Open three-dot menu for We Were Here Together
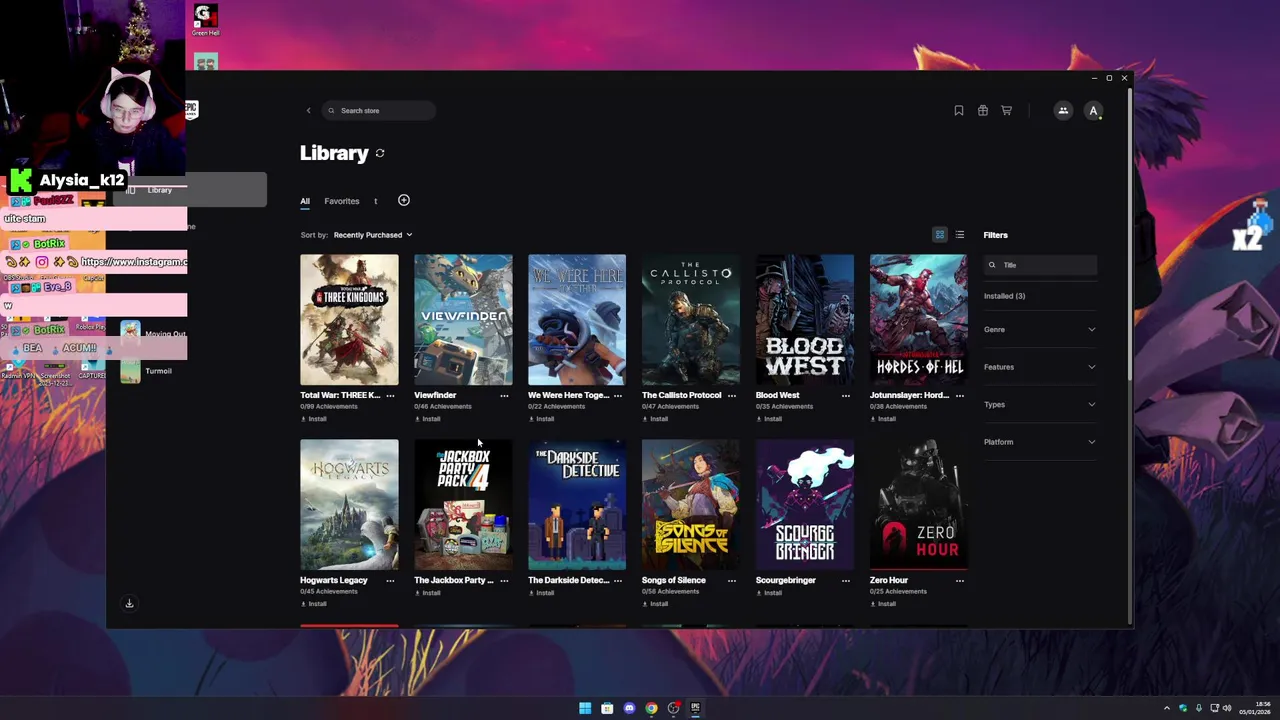Screen dimensions: 1280x720 (618, 396)
